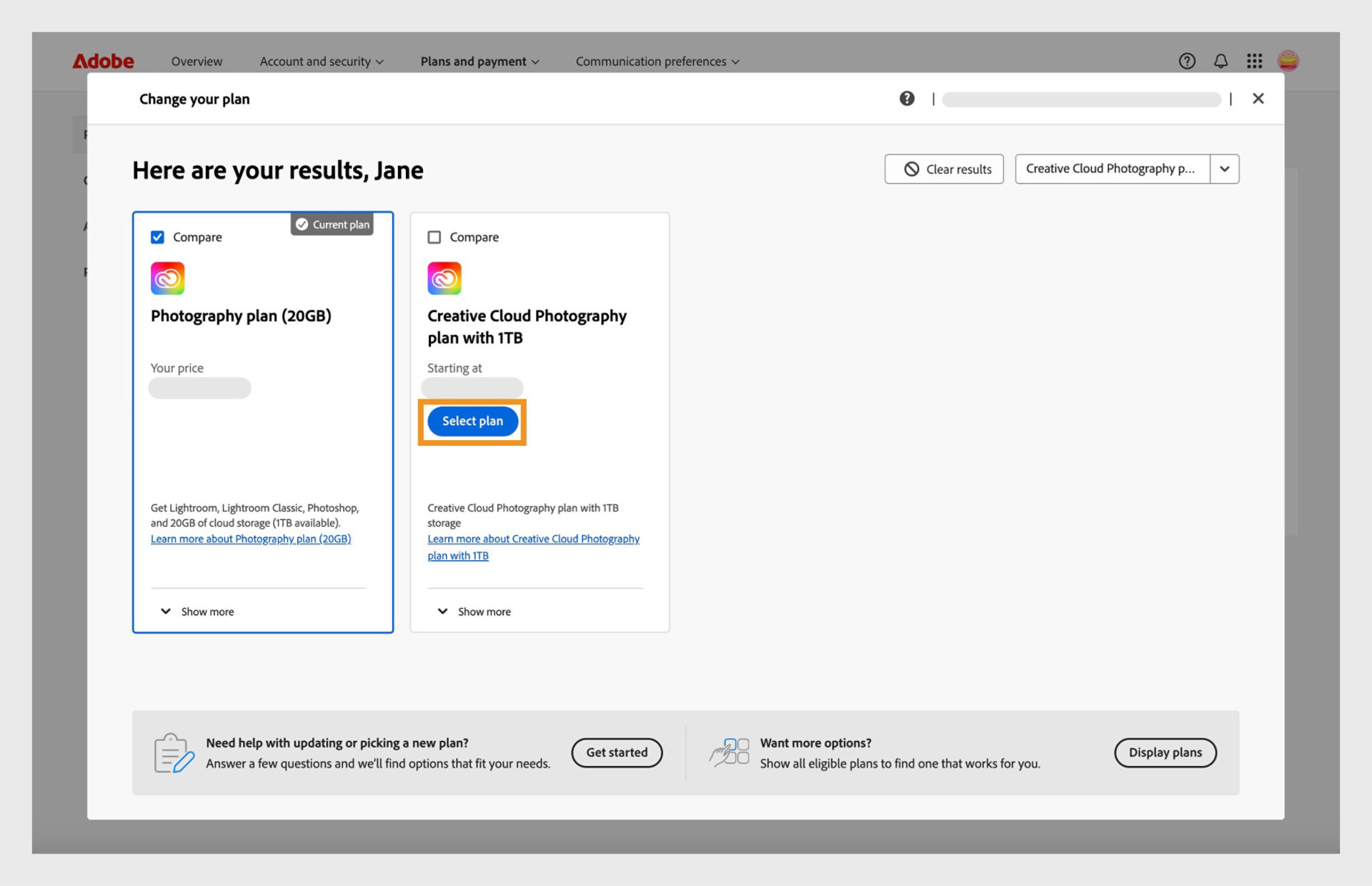Click the Adobe logo

tap(103, 61)
